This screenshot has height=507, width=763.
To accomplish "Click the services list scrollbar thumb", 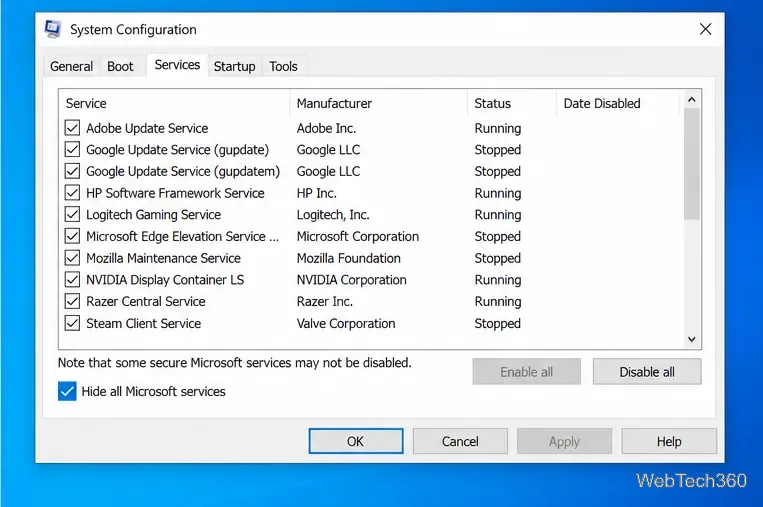I will pos(691,164).
